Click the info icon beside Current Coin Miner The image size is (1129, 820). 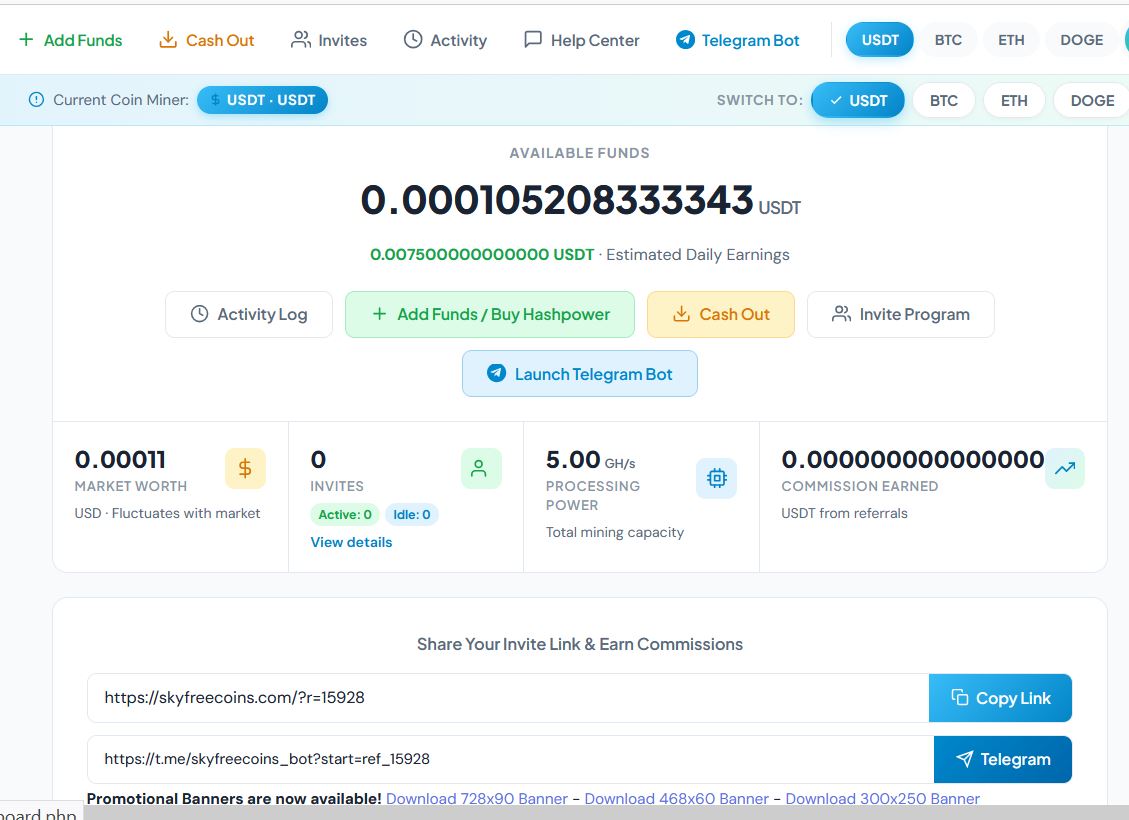tap(37, 100)
